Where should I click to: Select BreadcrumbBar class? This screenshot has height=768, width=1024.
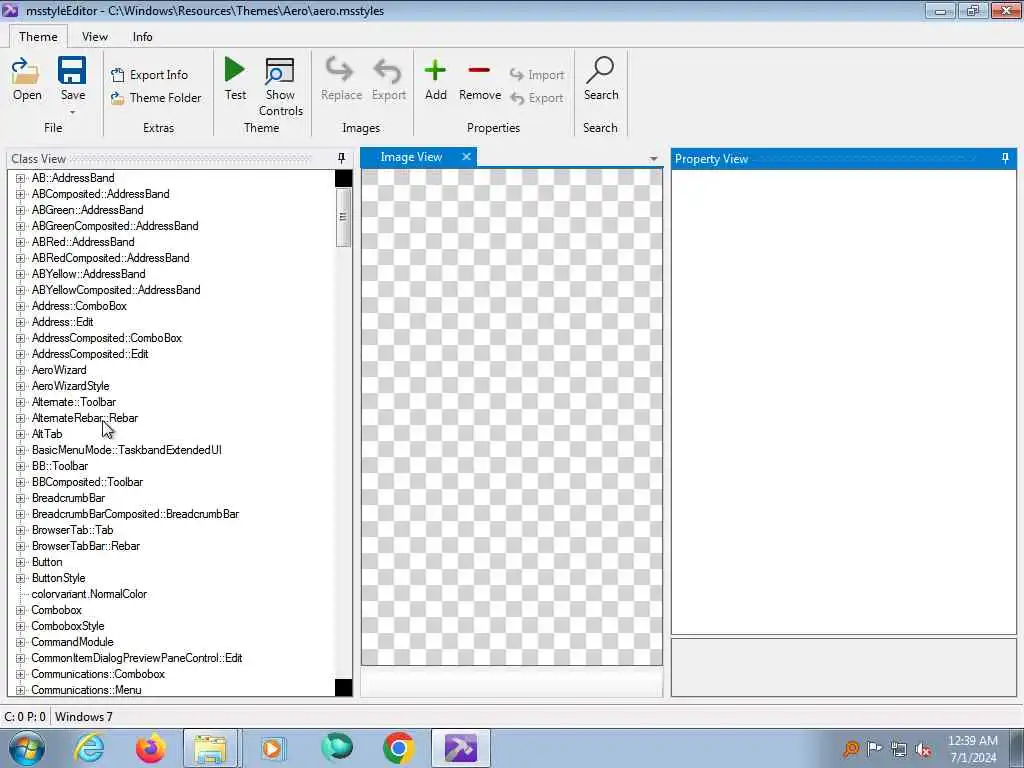tap(68, 498)
